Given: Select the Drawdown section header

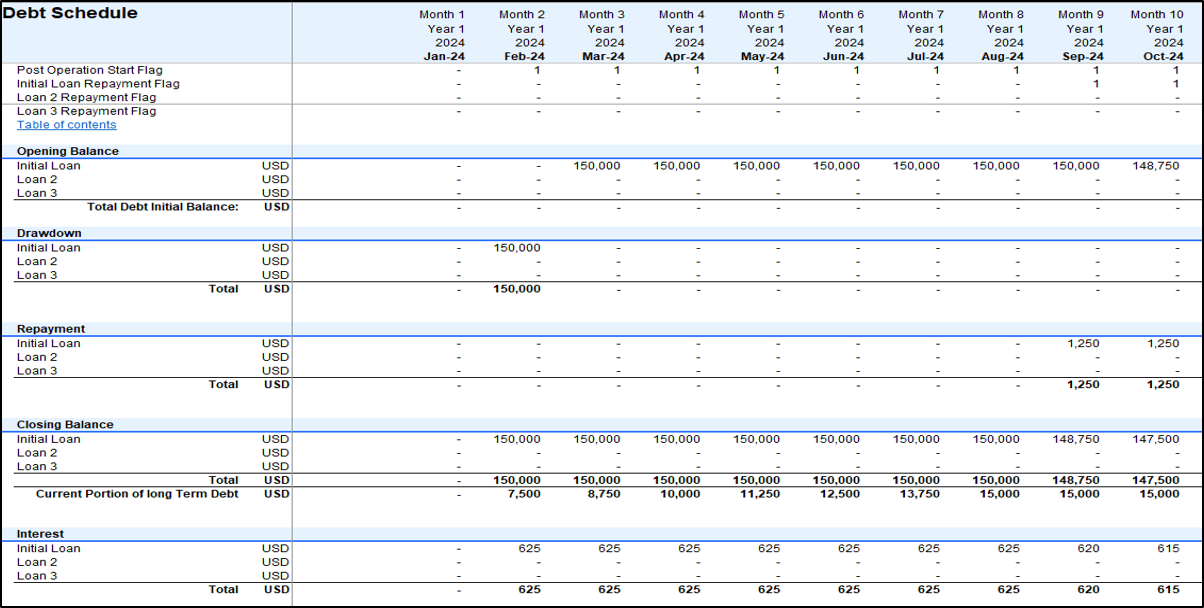Looking at the screenshot, I should 49,233.
